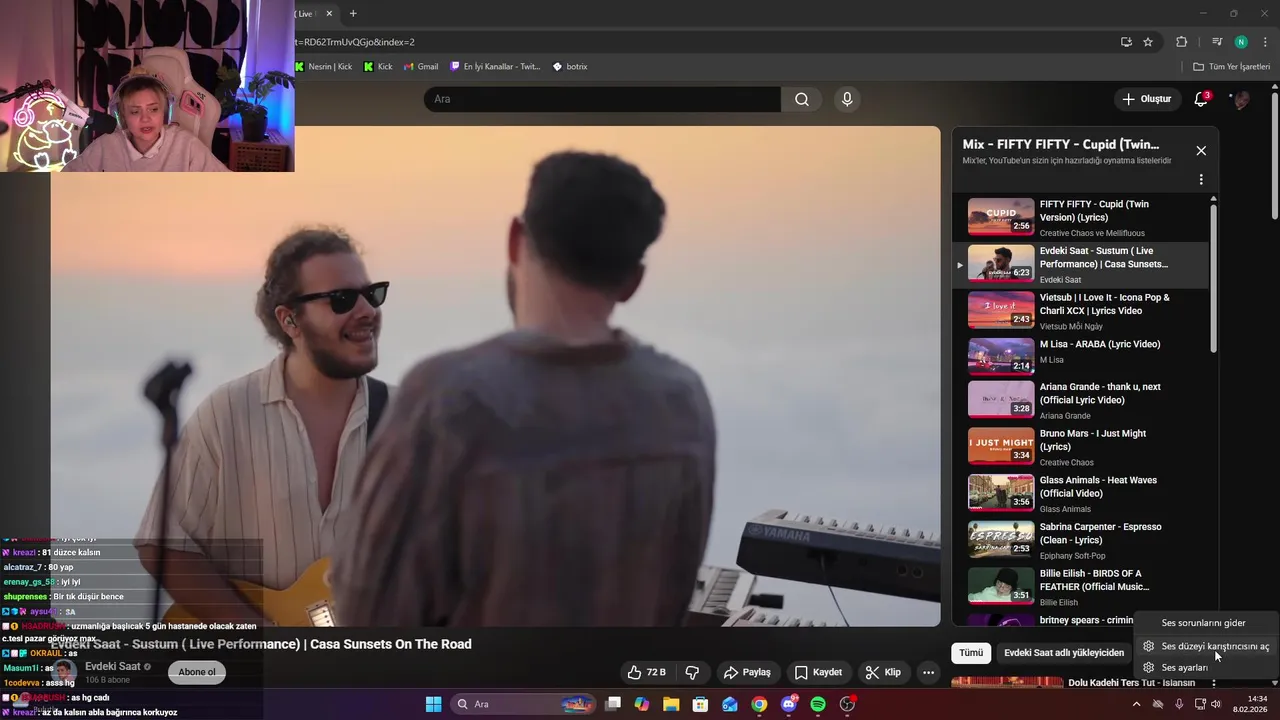Start voice search with the microphone icon

point(847,99)
